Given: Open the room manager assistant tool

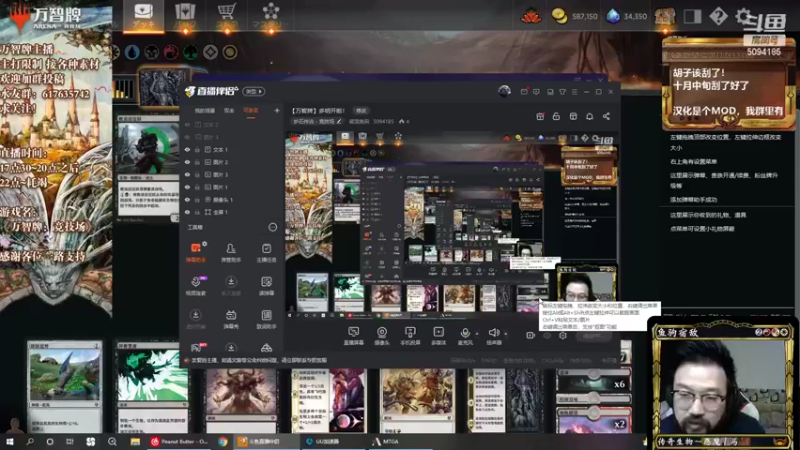Looking at the screenshot, I should tap(231, 252).
